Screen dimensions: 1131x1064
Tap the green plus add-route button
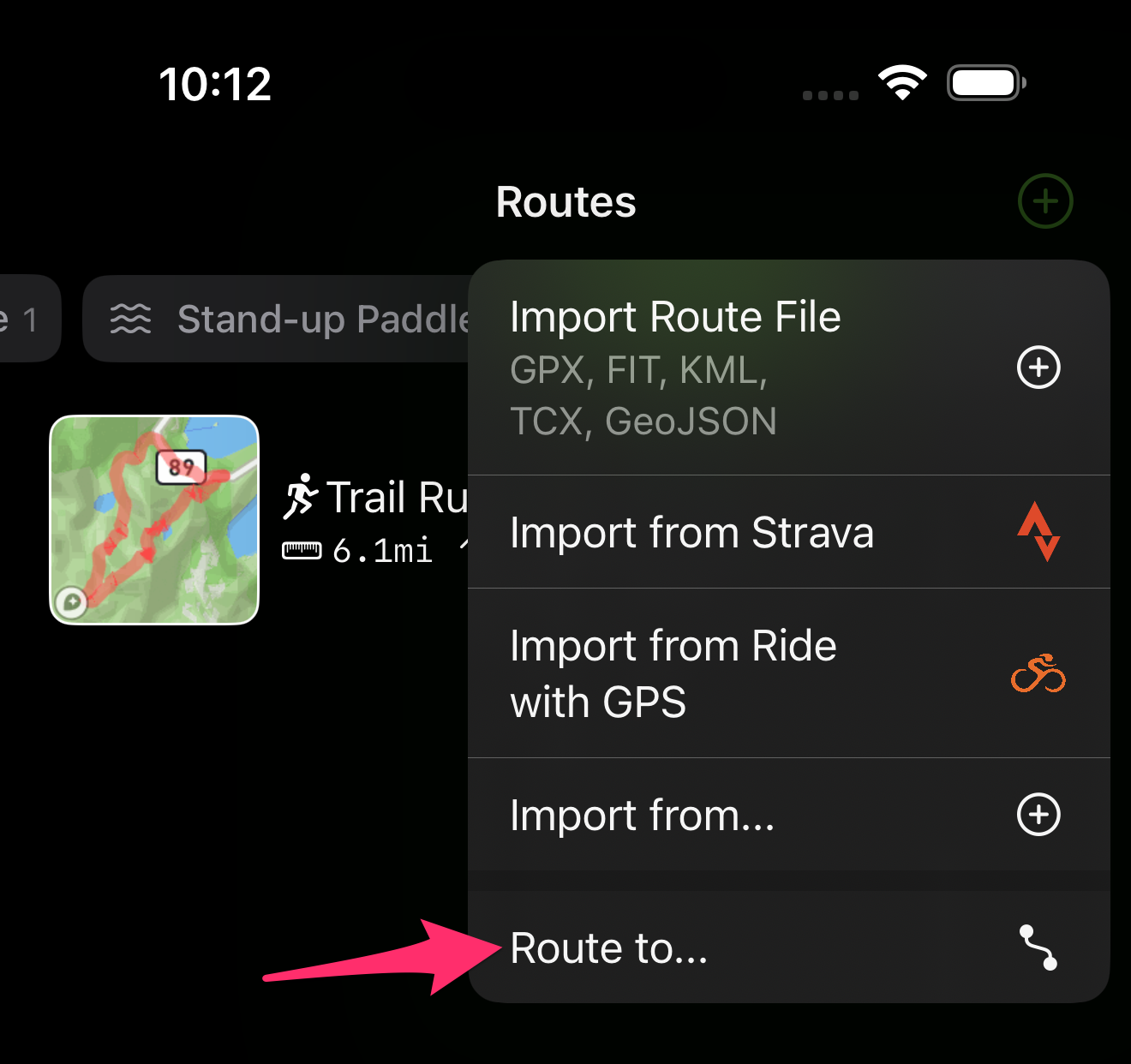[x=1044, y=201]
